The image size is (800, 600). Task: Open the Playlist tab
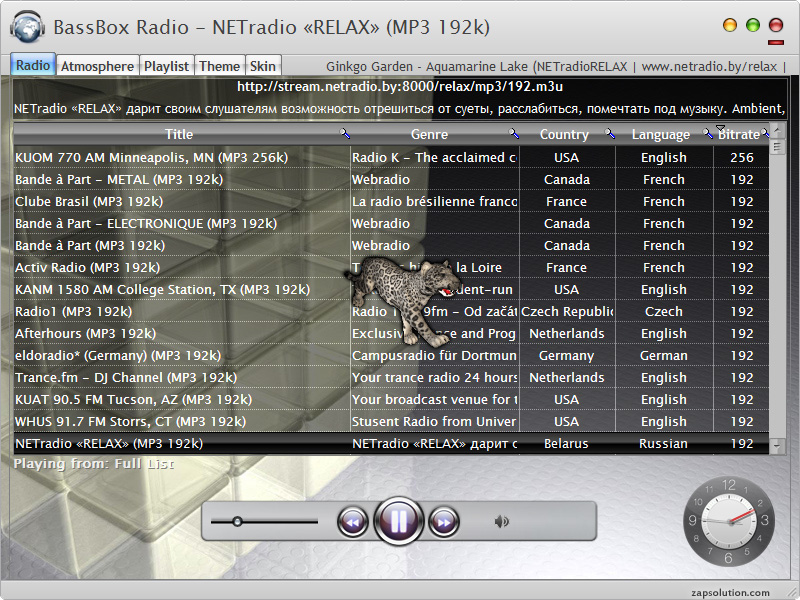(x=166, y=66)
